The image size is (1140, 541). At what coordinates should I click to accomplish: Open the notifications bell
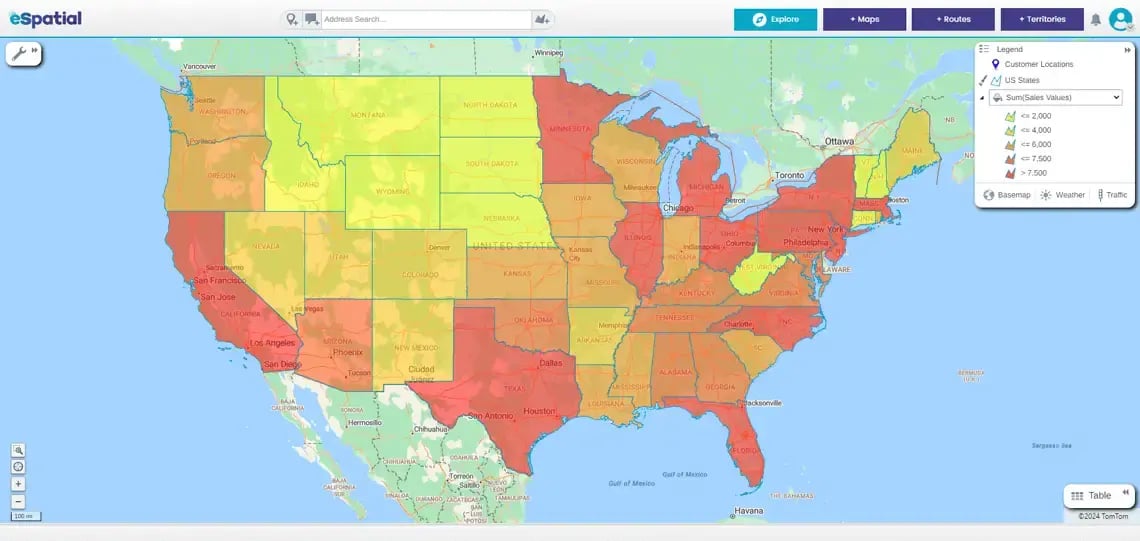(x=1096, y=19)
